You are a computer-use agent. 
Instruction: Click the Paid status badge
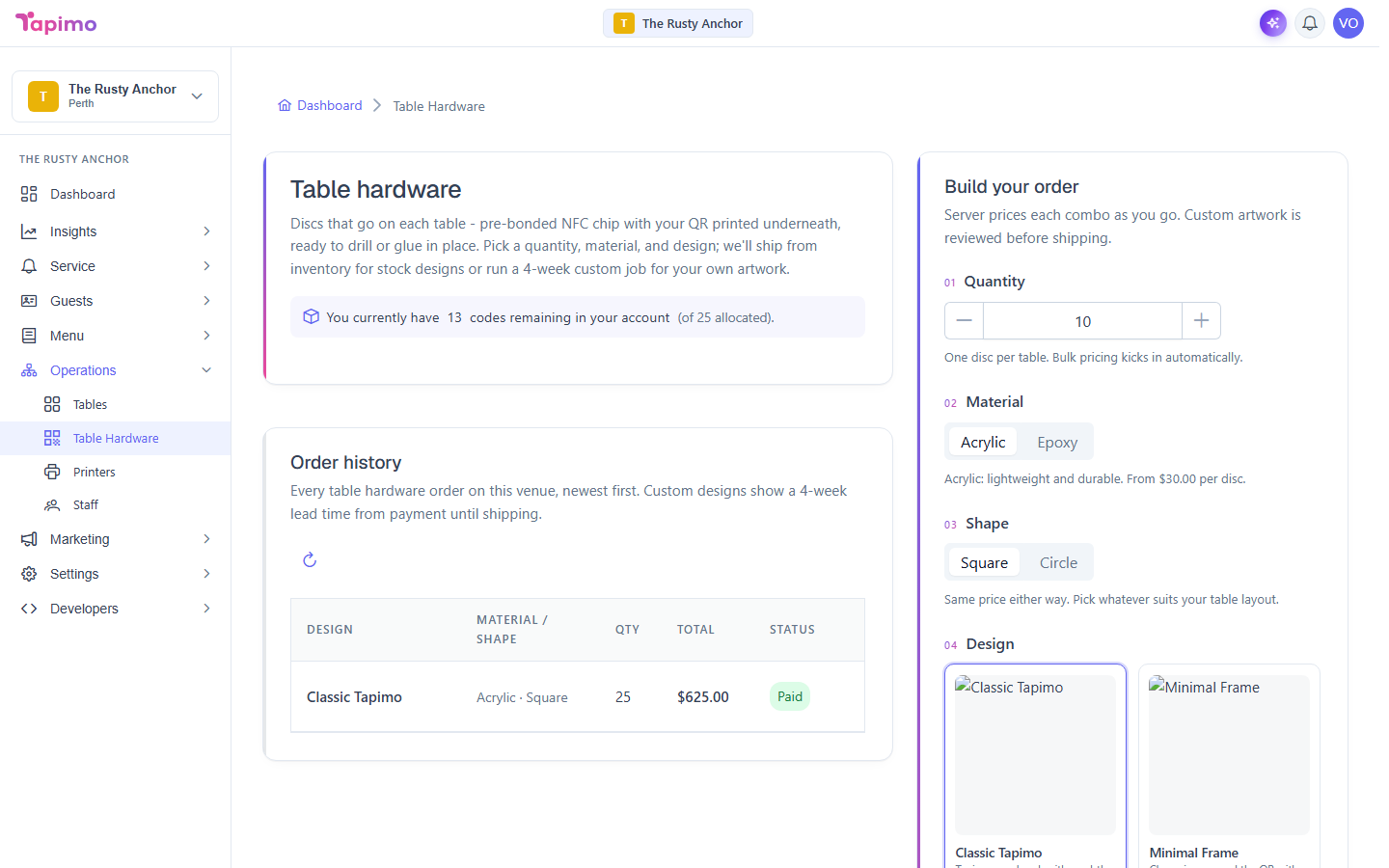pyautogui.click(x=790, y=696)
